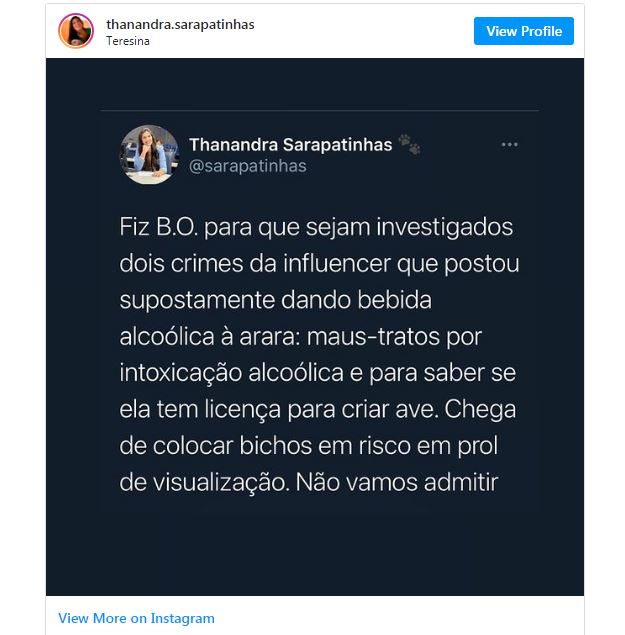625x635 pixels.
Task: Open thanandra.sarapatinhas Instagram avatar picture
Action: pos(76,31)
